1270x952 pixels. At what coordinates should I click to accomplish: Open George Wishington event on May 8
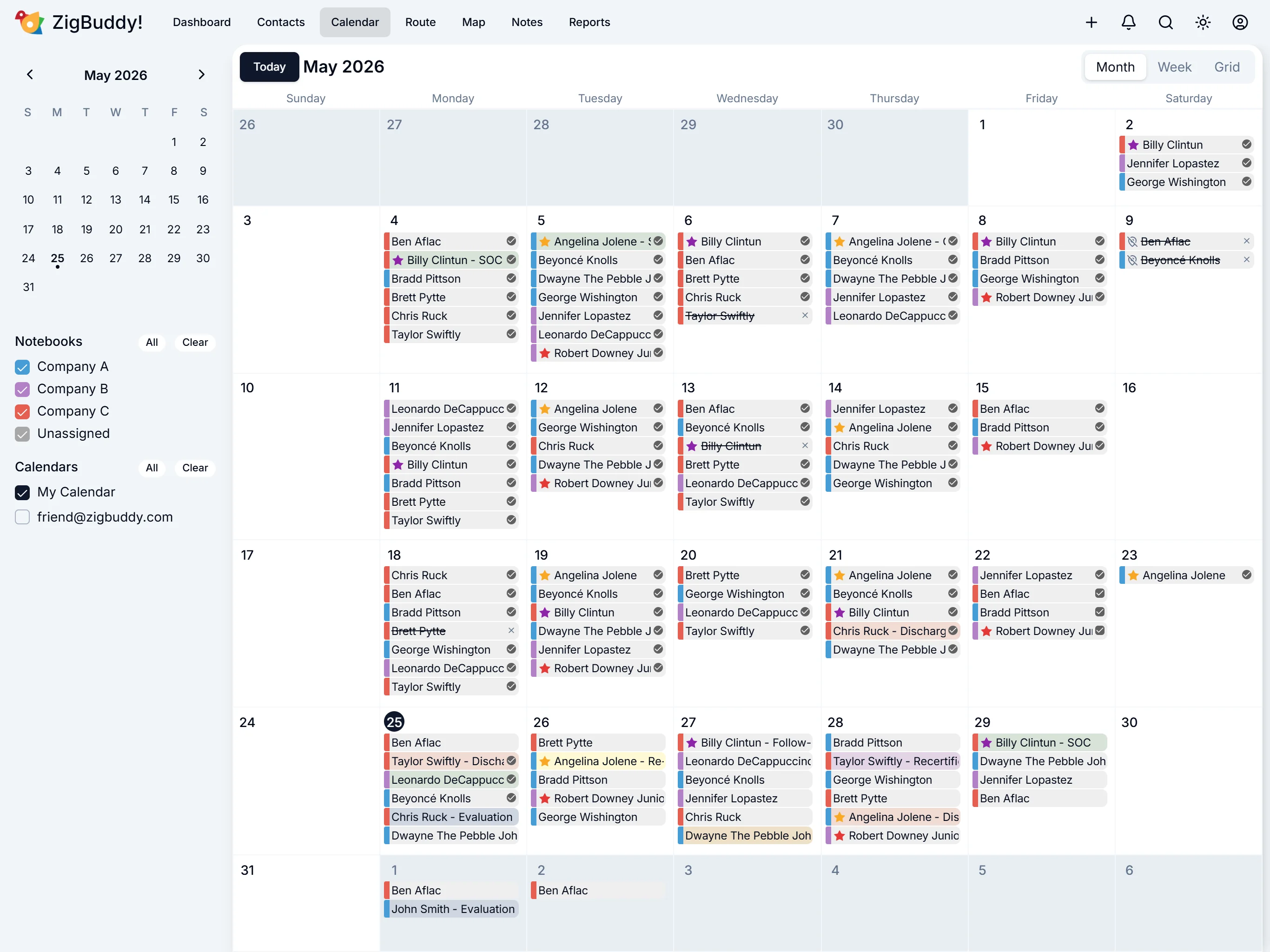tap(1040, 278)
